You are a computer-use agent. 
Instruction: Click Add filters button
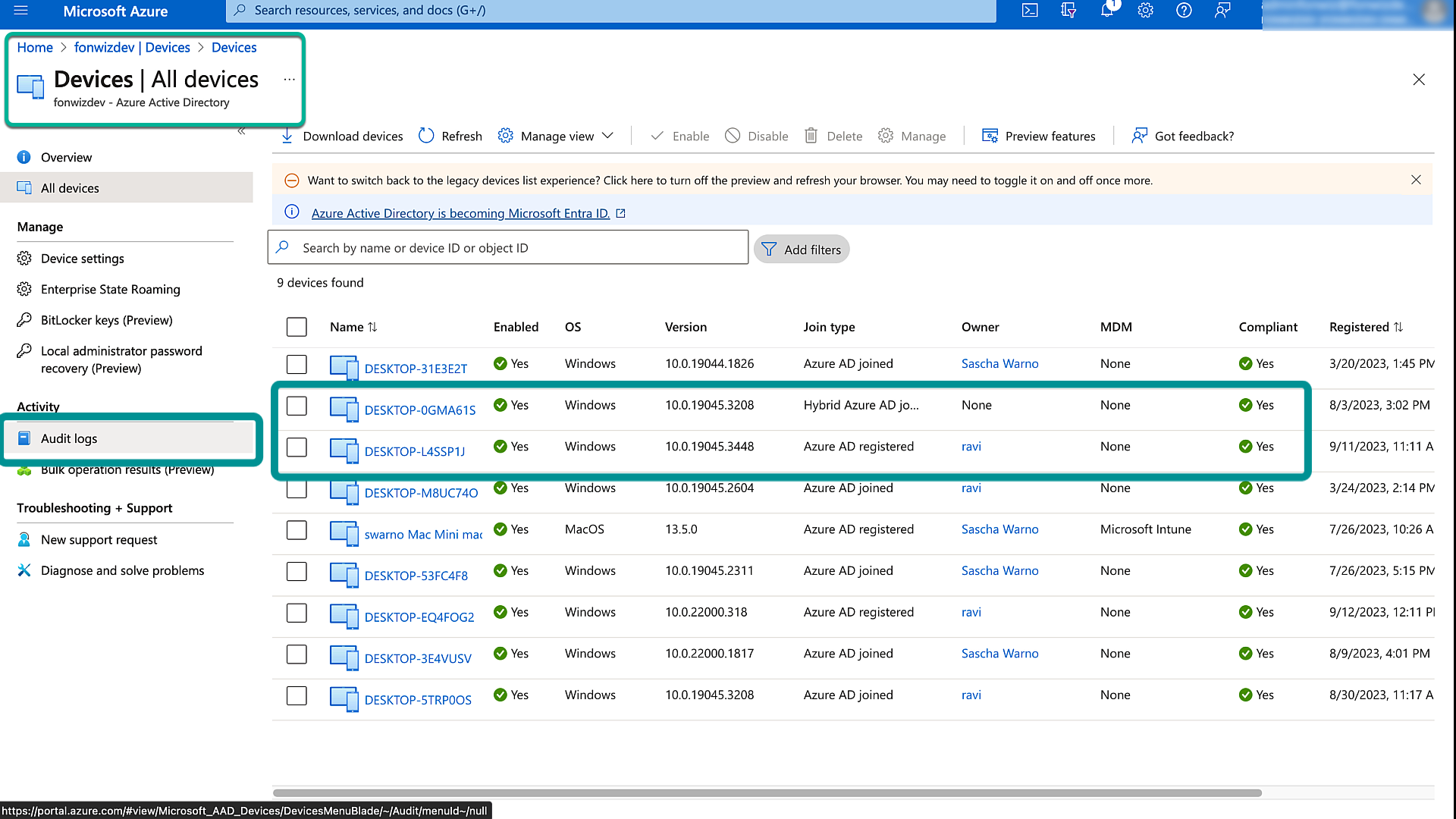point(802,249)
